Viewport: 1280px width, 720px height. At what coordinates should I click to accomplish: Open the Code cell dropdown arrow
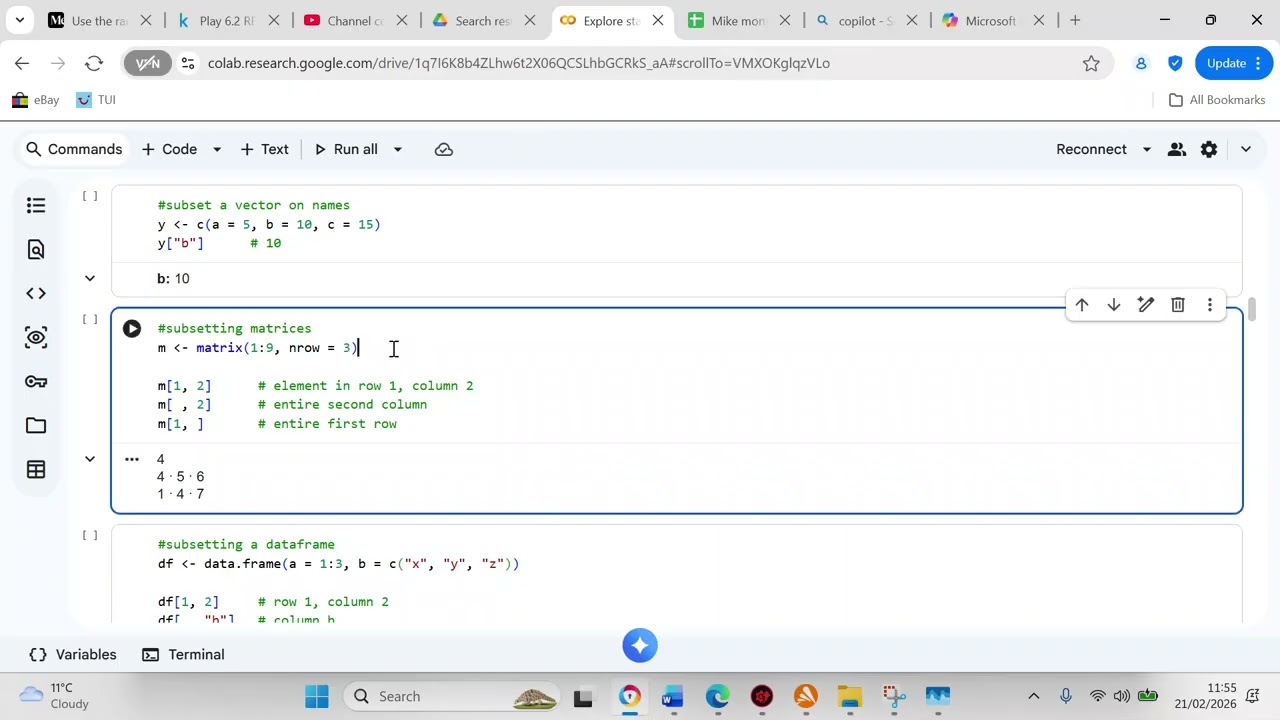coord(216,149)
